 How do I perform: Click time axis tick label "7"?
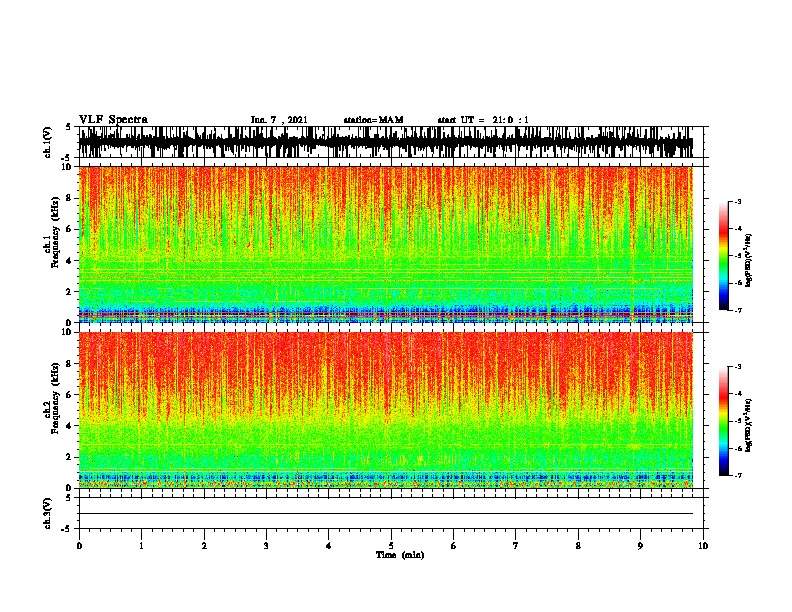pos(516,546)
